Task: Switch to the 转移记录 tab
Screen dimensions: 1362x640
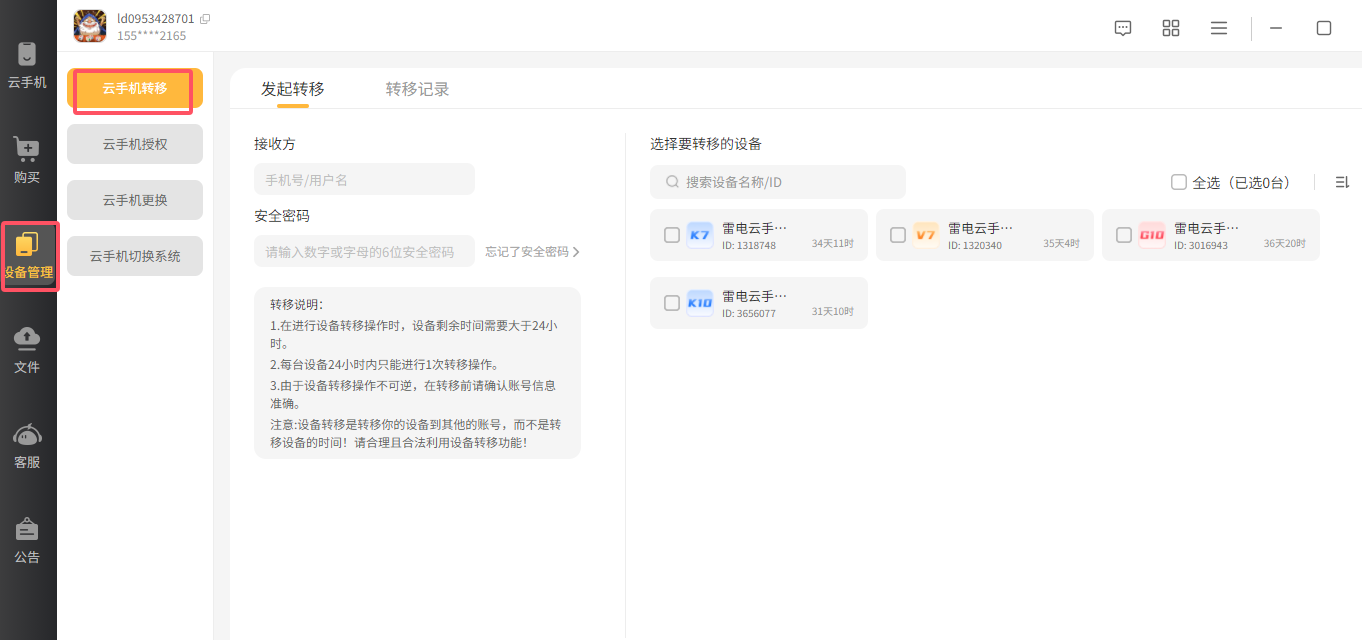Action: pos(417,89)
